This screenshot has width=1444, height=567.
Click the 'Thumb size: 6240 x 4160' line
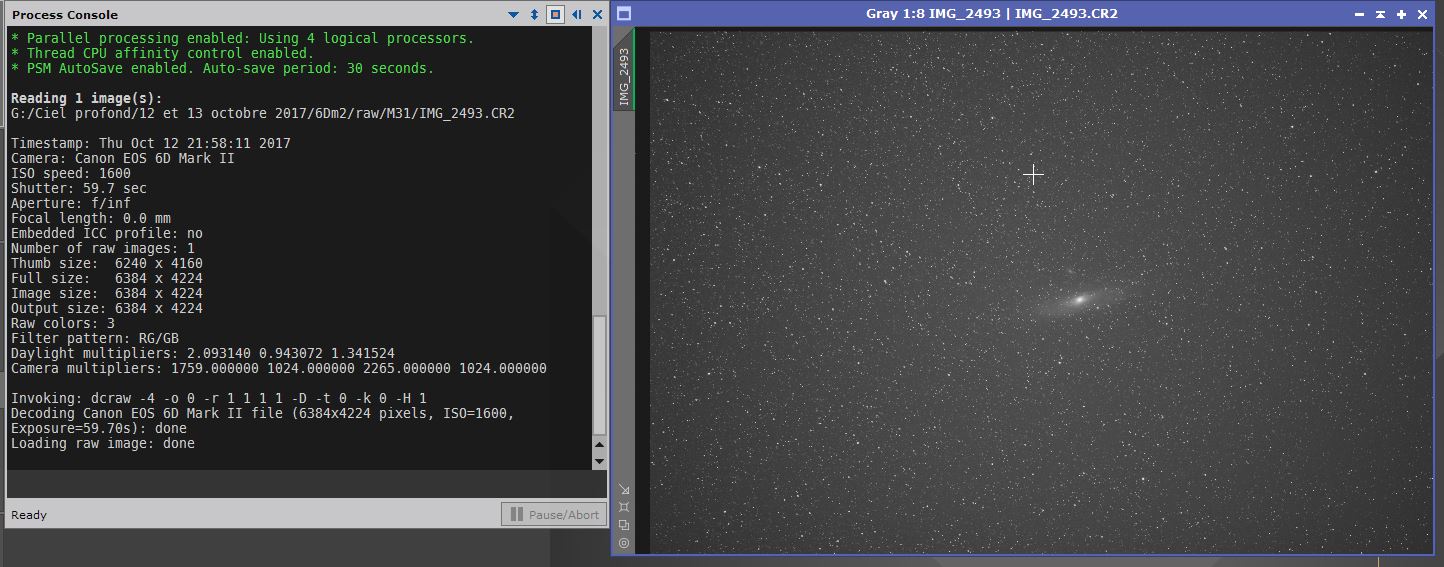click(106, 263)
